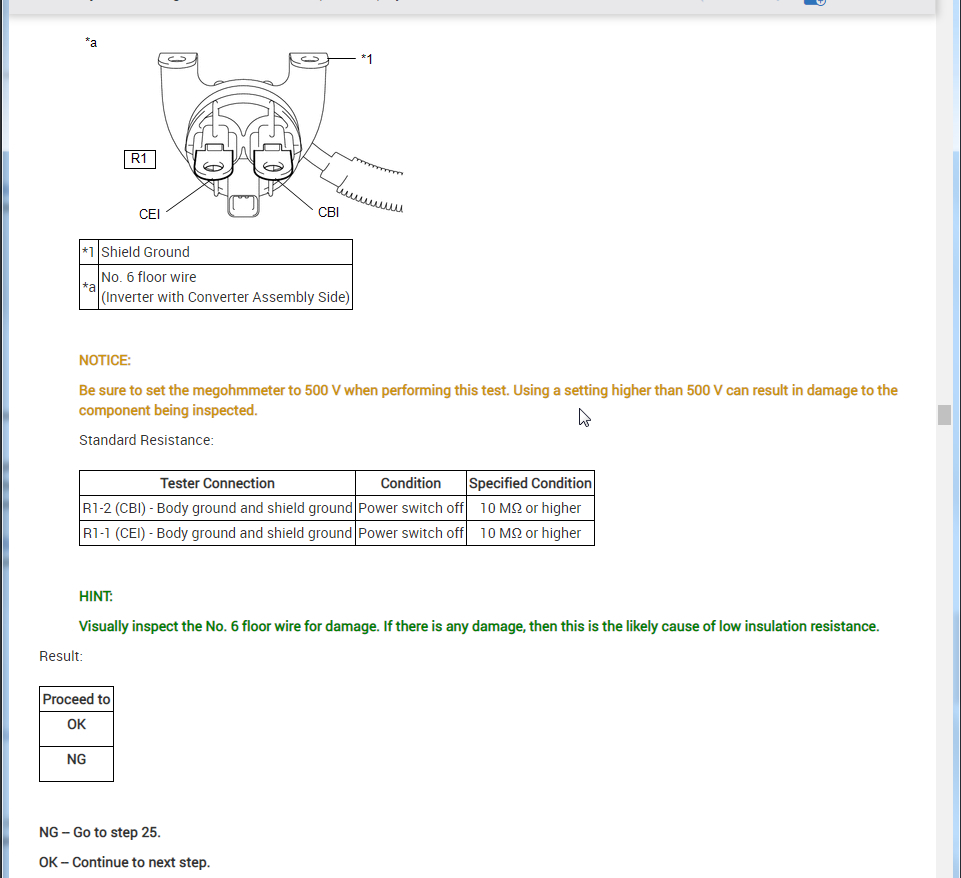Viewport: 961px width, 878px height.
Task: Click Power switch off in the CEI row
Action: (411, 533)
